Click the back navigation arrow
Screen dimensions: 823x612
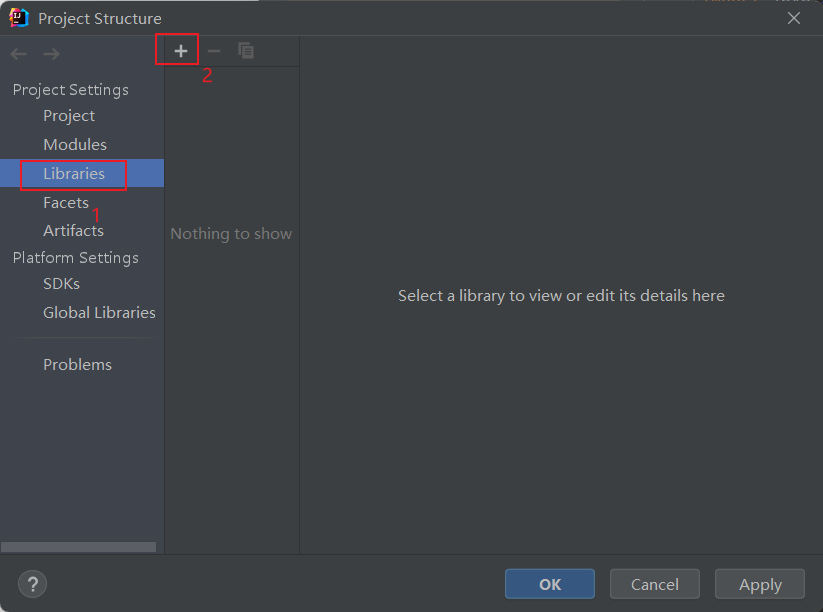pyautogui.click(x=16, y=53)
